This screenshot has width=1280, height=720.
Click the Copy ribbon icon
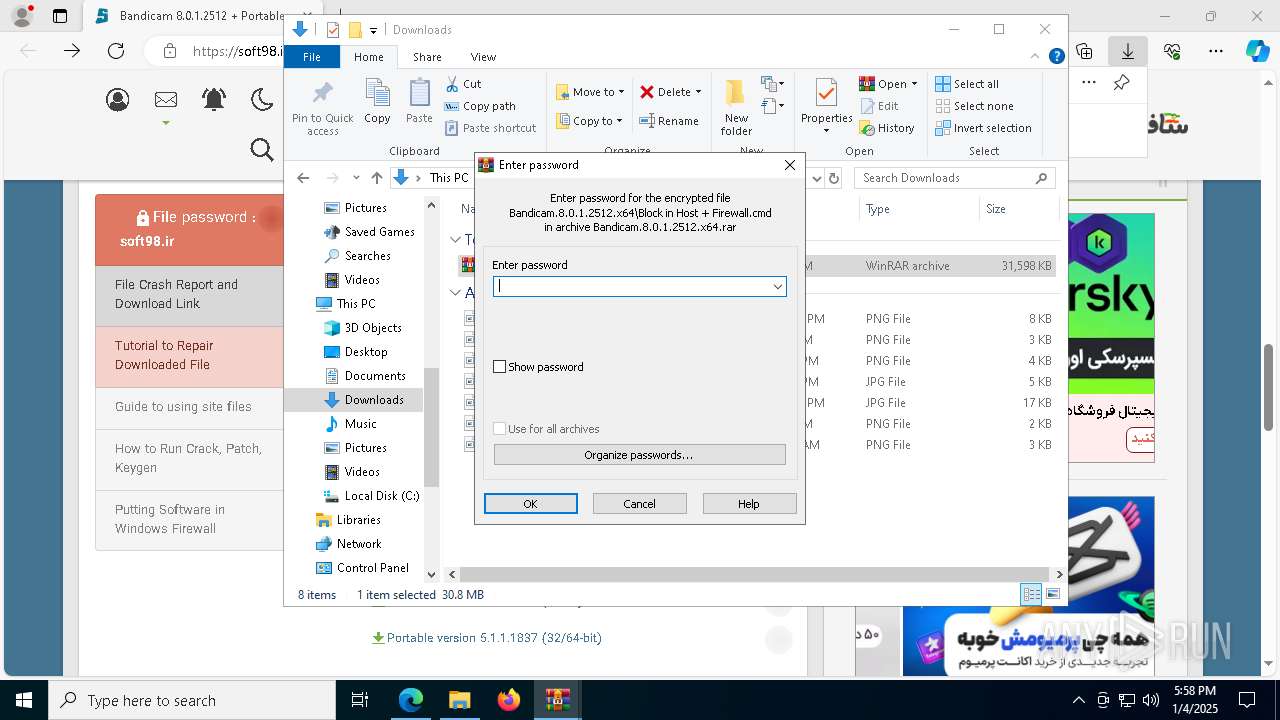[x=377, y=95]
